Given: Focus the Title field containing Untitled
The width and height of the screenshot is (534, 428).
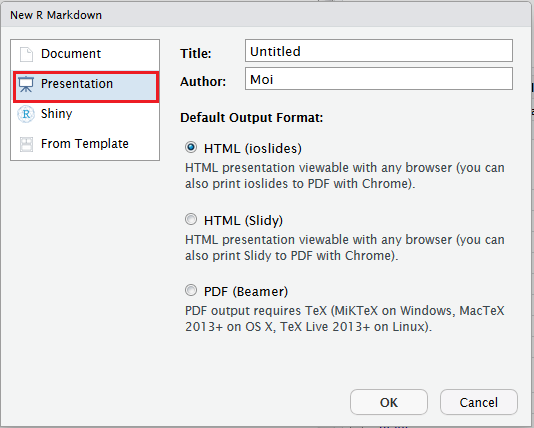Looking at the screenshot, I should [x=379, y=51].
